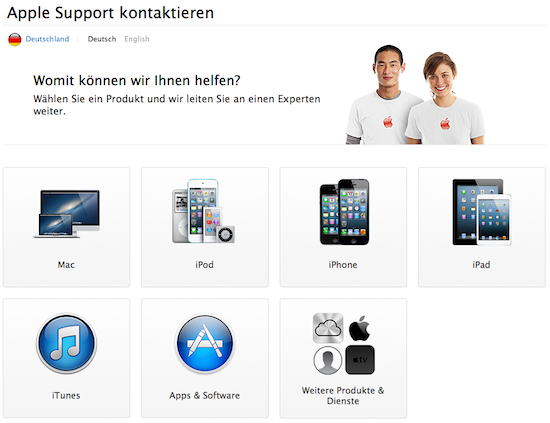The height and width of the screenshot is (423, 550).
Task: Open Apps & Software support label
Action: click(205, 395)
